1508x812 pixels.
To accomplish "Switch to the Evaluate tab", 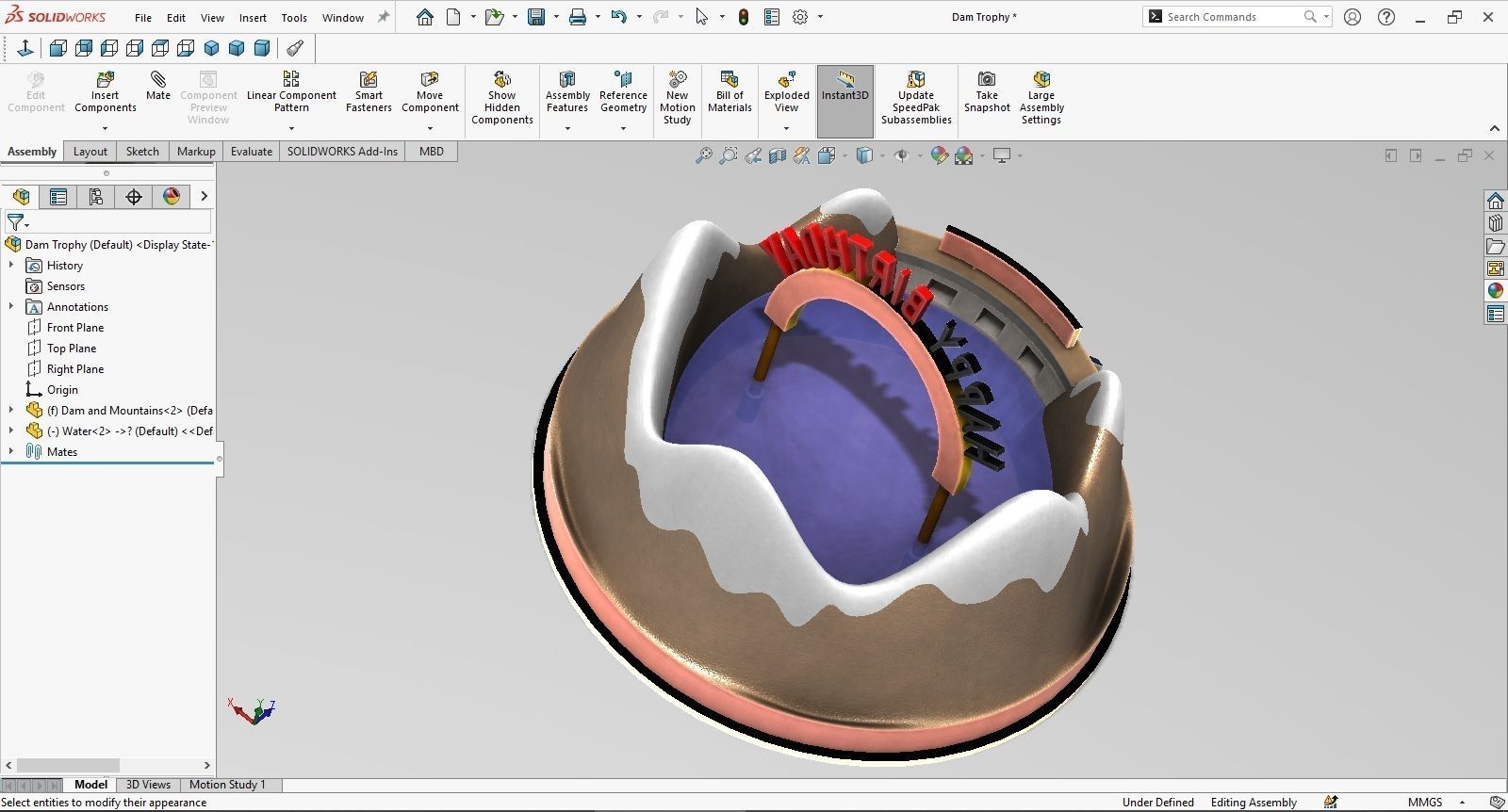I will 252,152.
